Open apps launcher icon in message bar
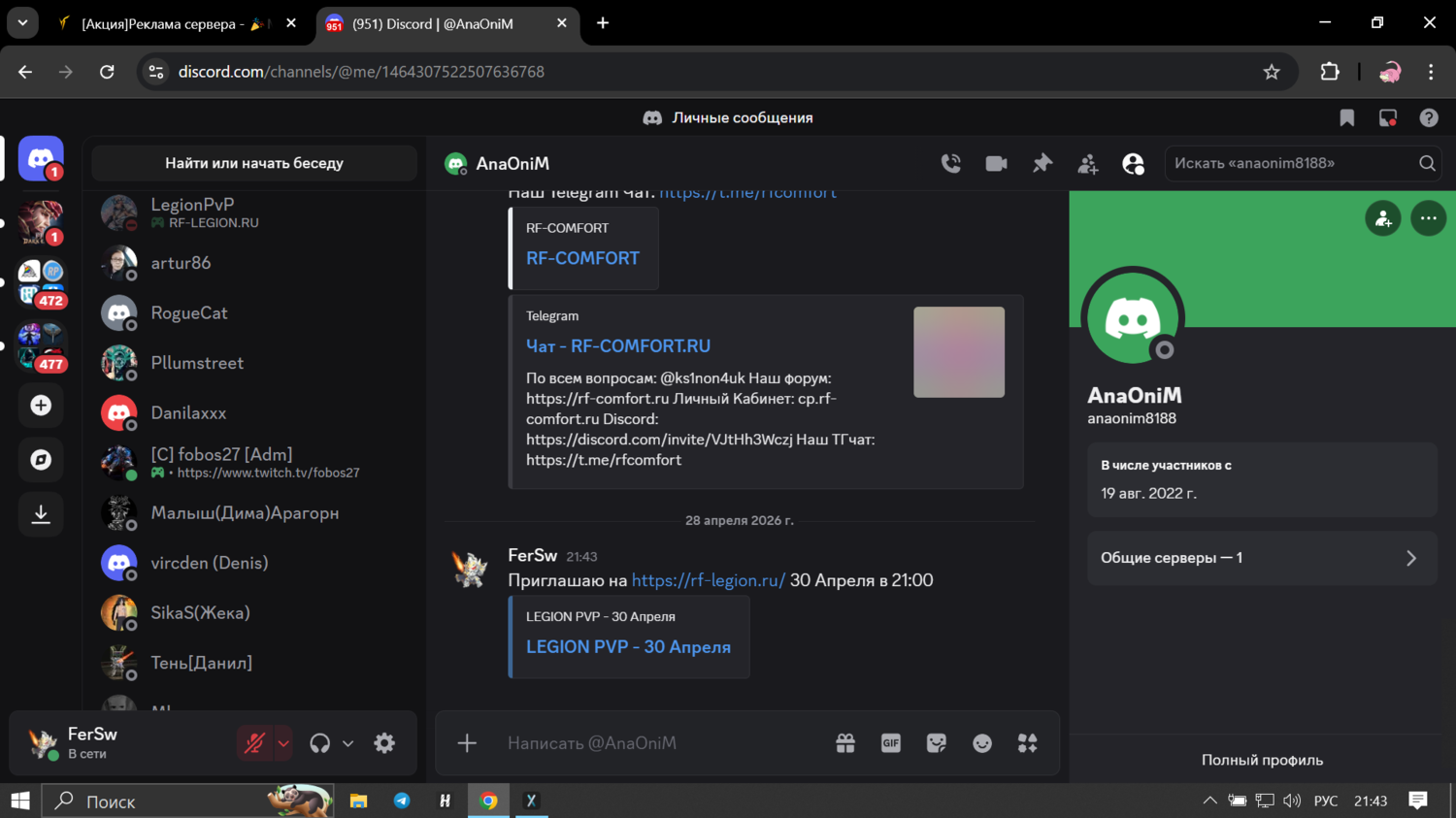Screen dimensions: 1456x818 [x=1027, y=743]
